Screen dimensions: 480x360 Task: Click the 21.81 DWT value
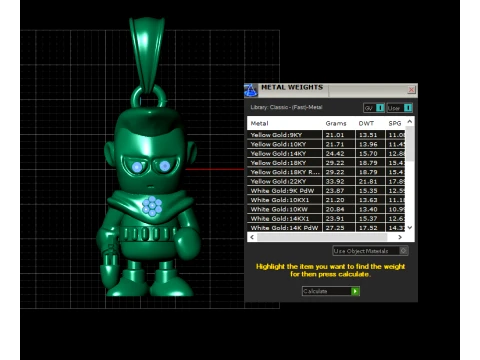coord(368,181)
